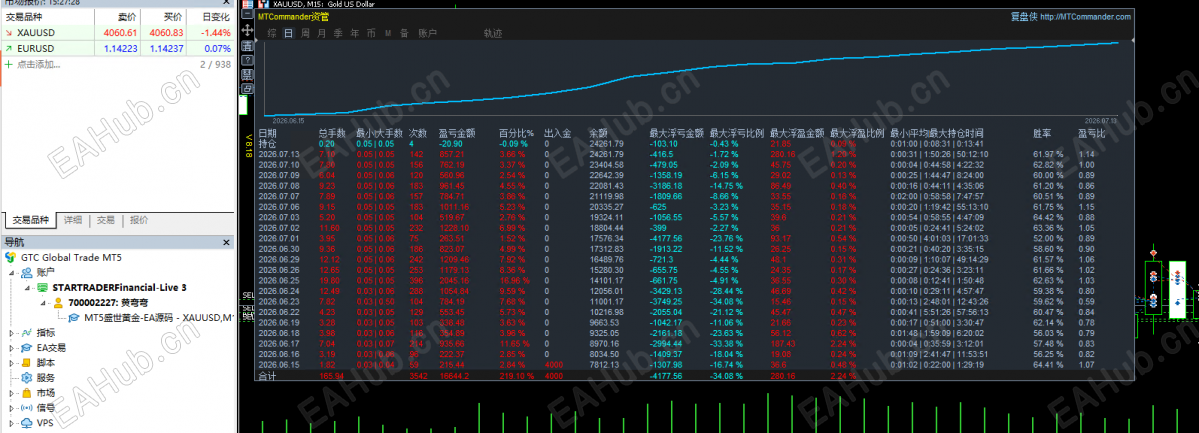This screenshot has width=1199, height=433.
Task: Close the 导航 navigator panel
Action: point(226,242)
